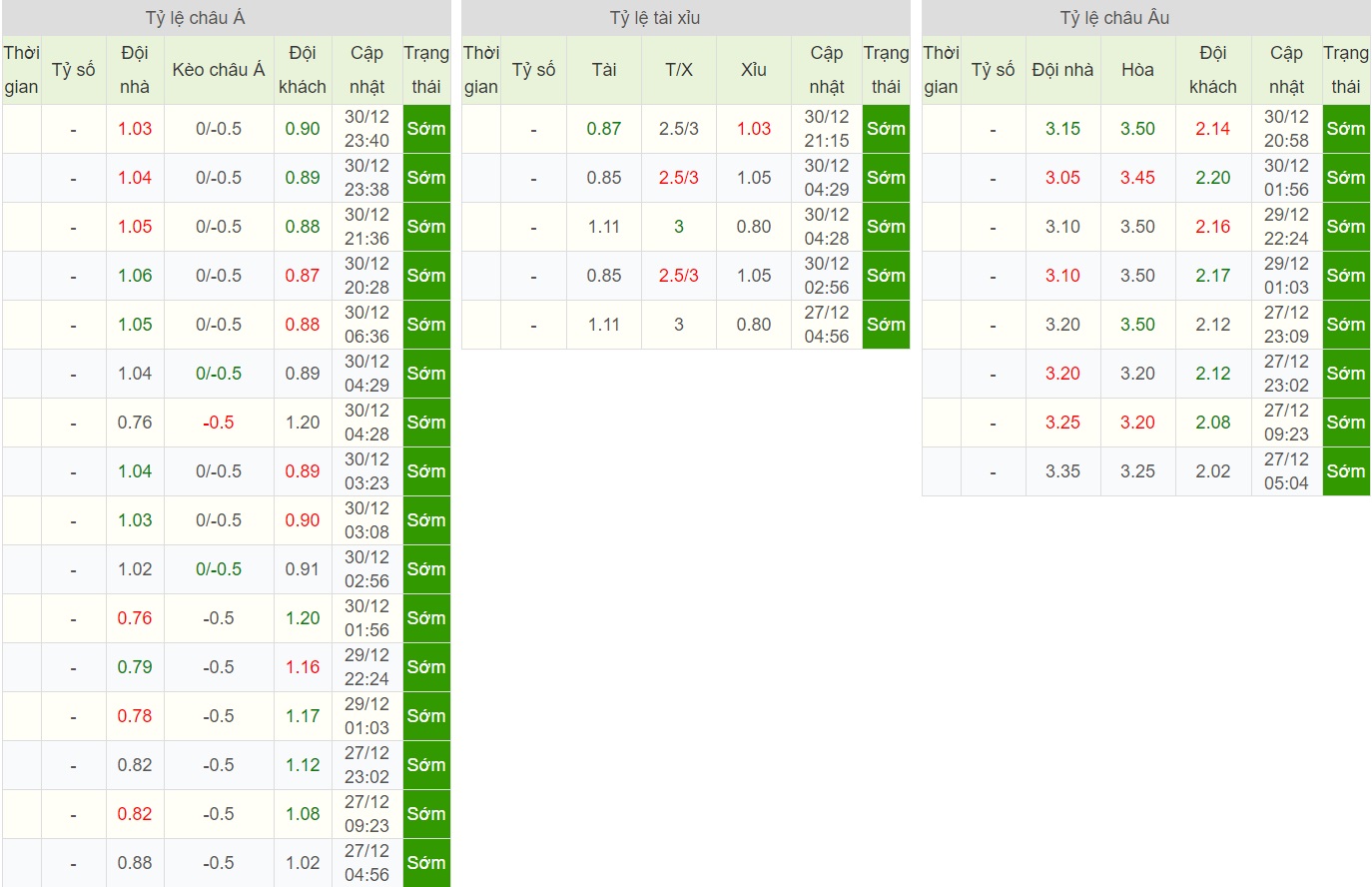
Task: Click "Thời gian" header in châu Á table
Action: coord(21,70)
